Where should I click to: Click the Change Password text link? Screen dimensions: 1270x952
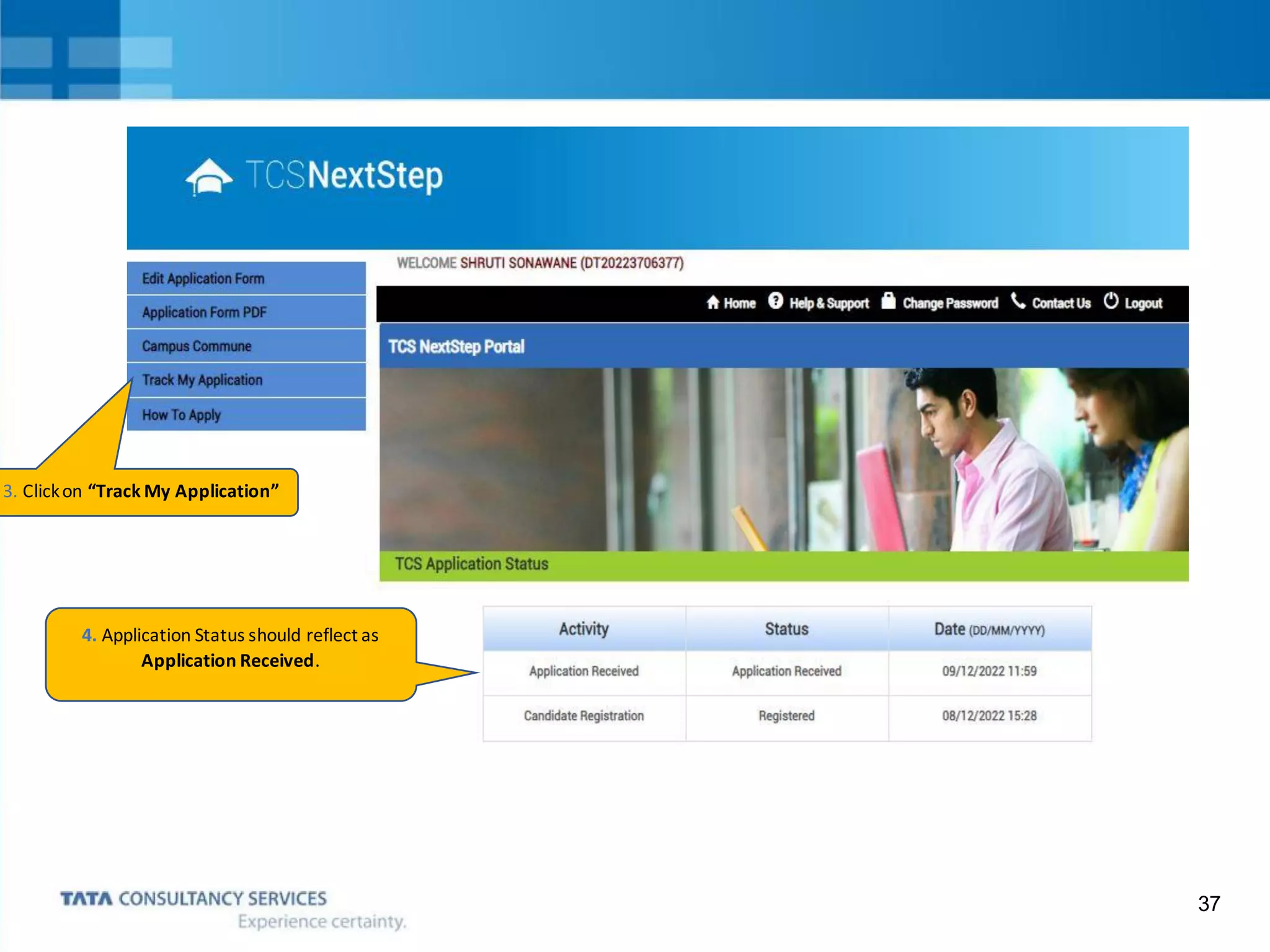click(950, 304)
